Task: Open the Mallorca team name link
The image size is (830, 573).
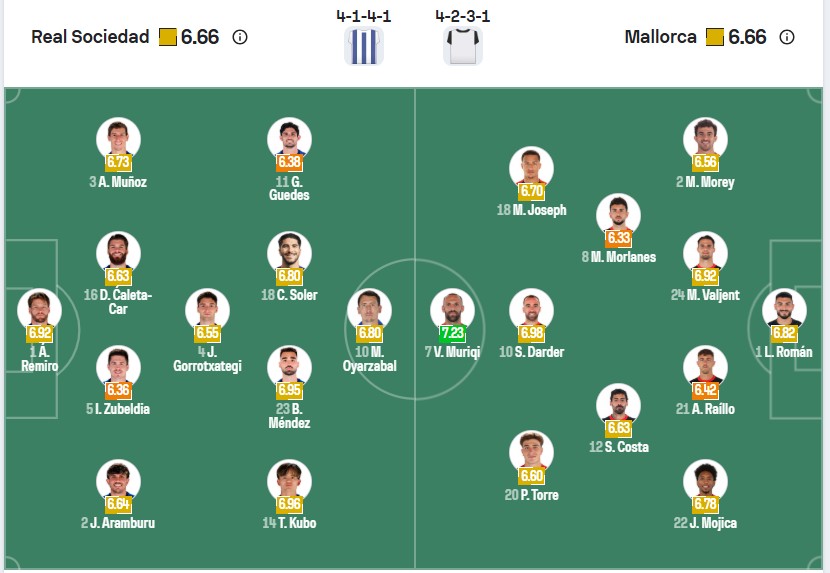Action: point(660,37)
